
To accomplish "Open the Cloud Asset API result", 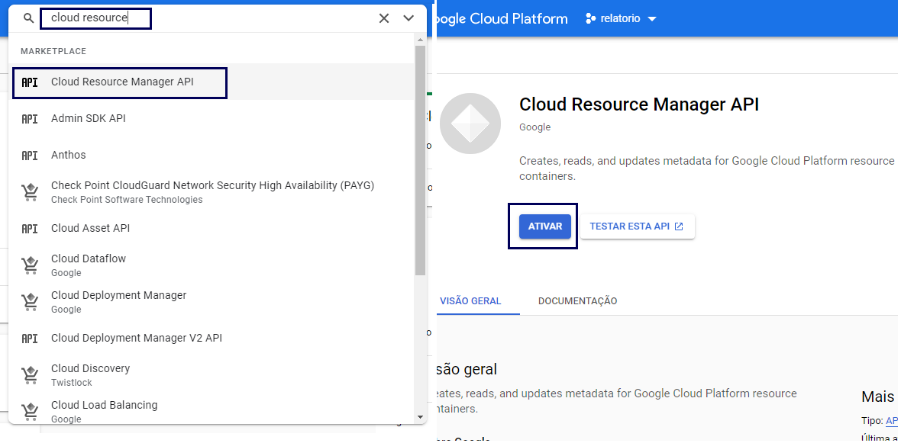I will [x=211, y=228].
